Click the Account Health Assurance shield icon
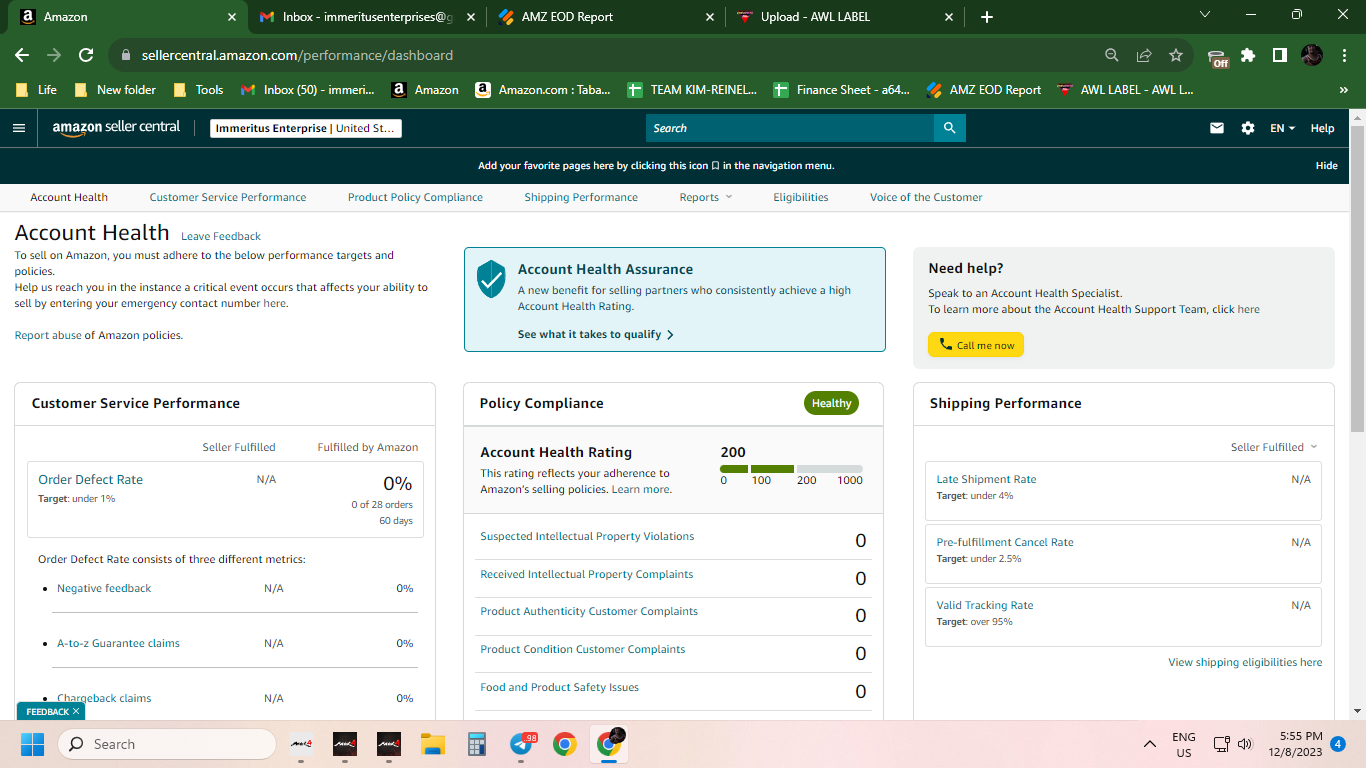Image resolution: width=1366 pixels, height=768 pixels. (491, 279)
